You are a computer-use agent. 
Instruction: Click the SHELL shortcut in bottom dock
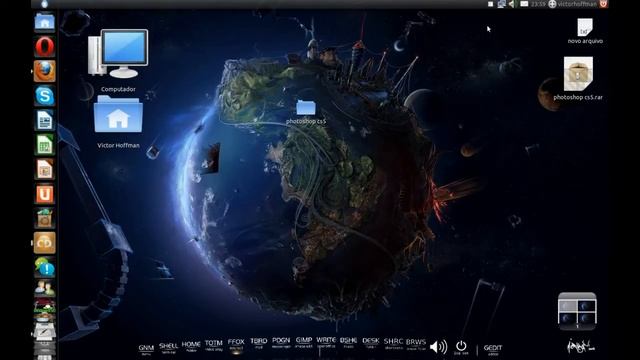(x=168, y=347)
